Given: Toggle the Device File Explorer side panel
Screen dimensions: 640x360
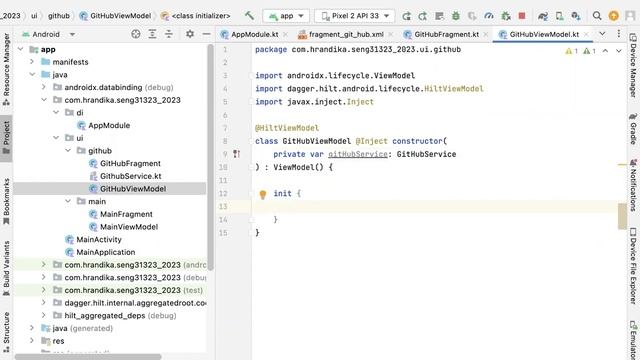Looking at the screenshot, I should point(633,266).
